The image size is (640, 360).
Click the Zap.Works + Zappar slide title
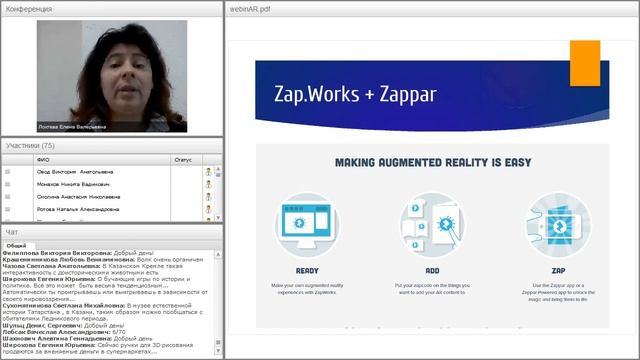[x=355, y=94]
